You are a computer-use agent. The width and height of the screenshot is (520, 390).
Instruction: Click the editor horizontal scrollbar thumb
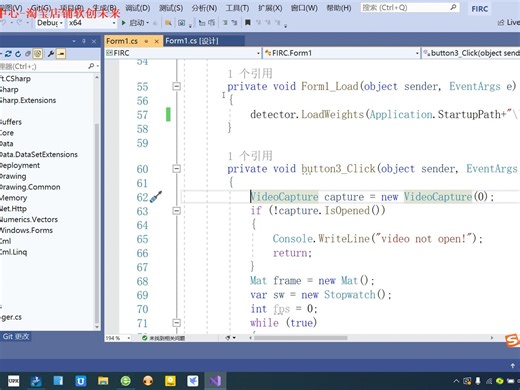pyautogui.click(x=301, y=338)
